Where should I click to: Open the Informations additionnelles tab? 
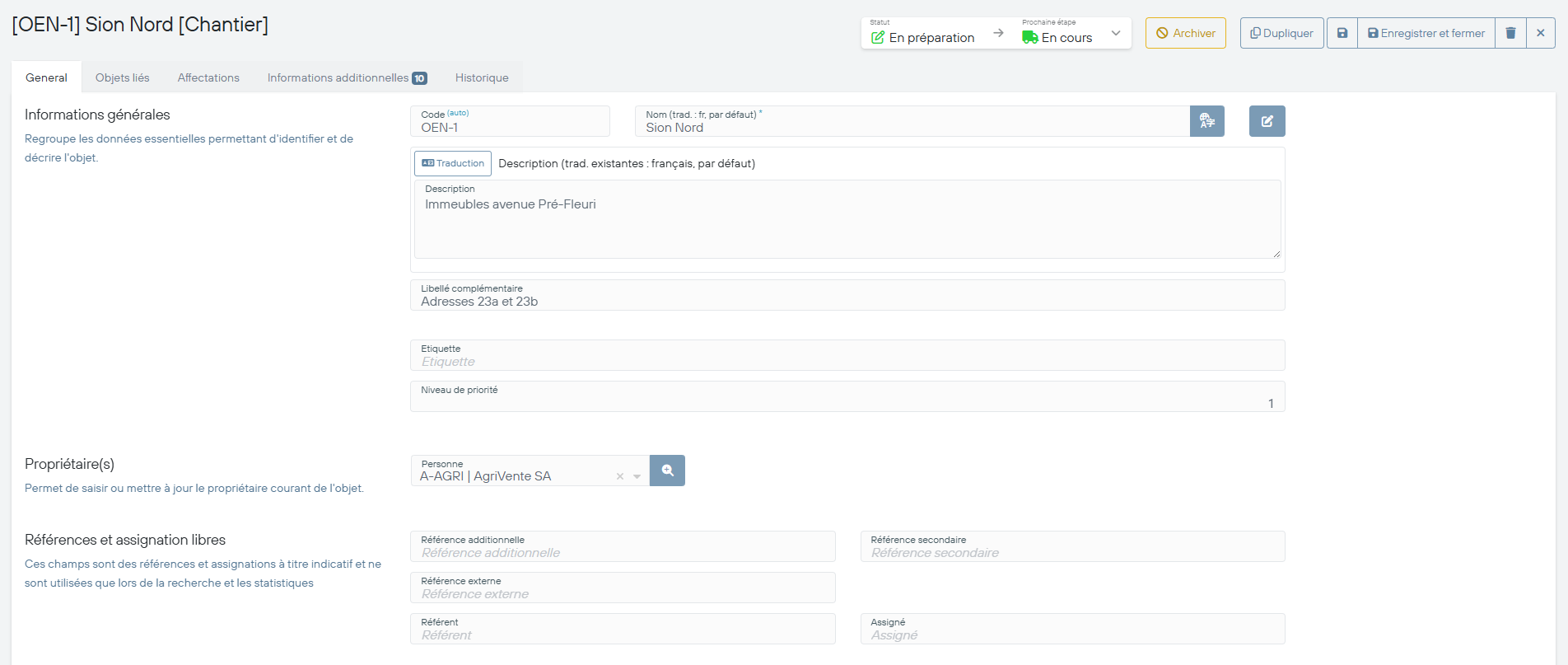[x=346, y=77]
